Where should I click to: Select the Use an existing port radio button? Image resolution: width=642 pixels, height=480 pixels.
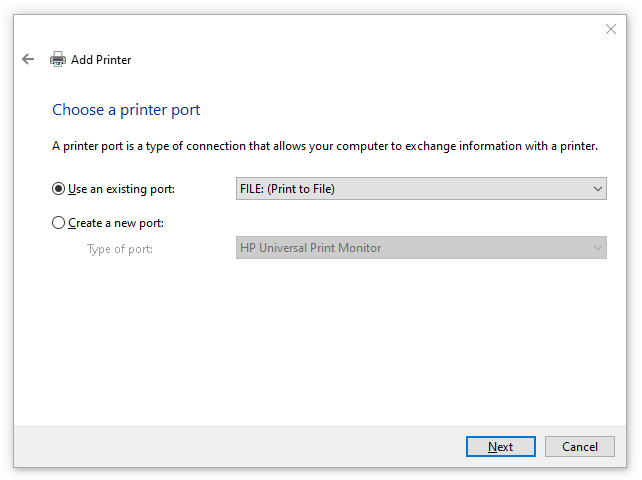(59, 189)
